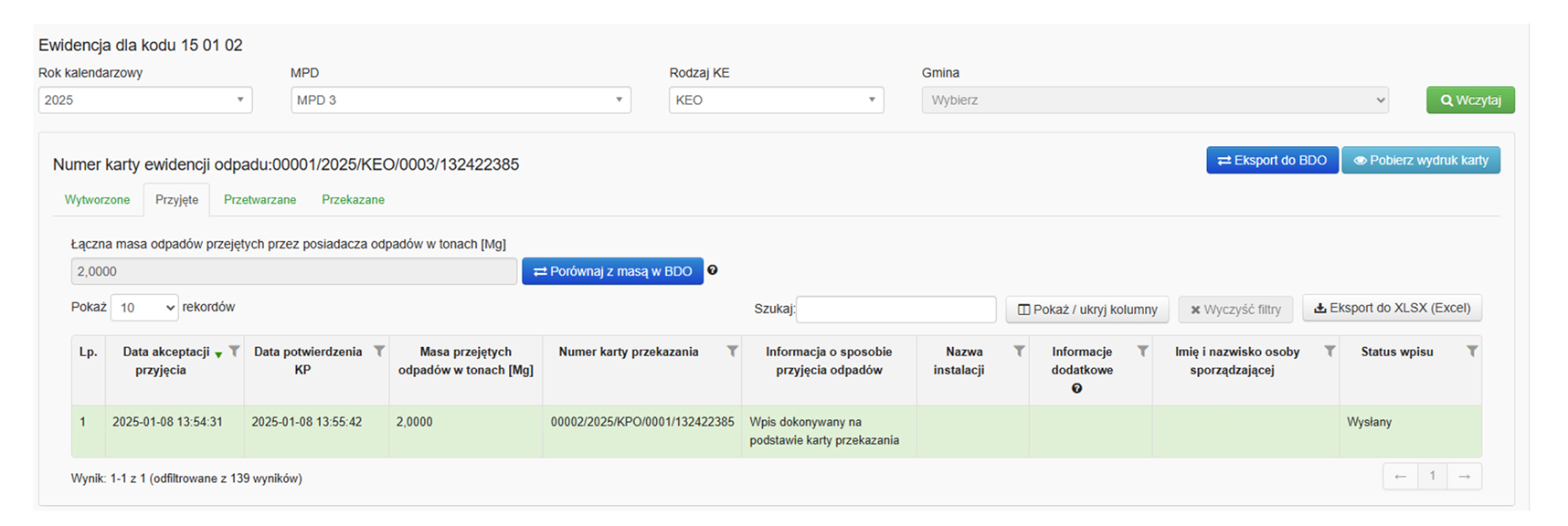Open the Pokaż records-per-page dropdown
This screenshot has height=526, width=1568.
(144, 308)
